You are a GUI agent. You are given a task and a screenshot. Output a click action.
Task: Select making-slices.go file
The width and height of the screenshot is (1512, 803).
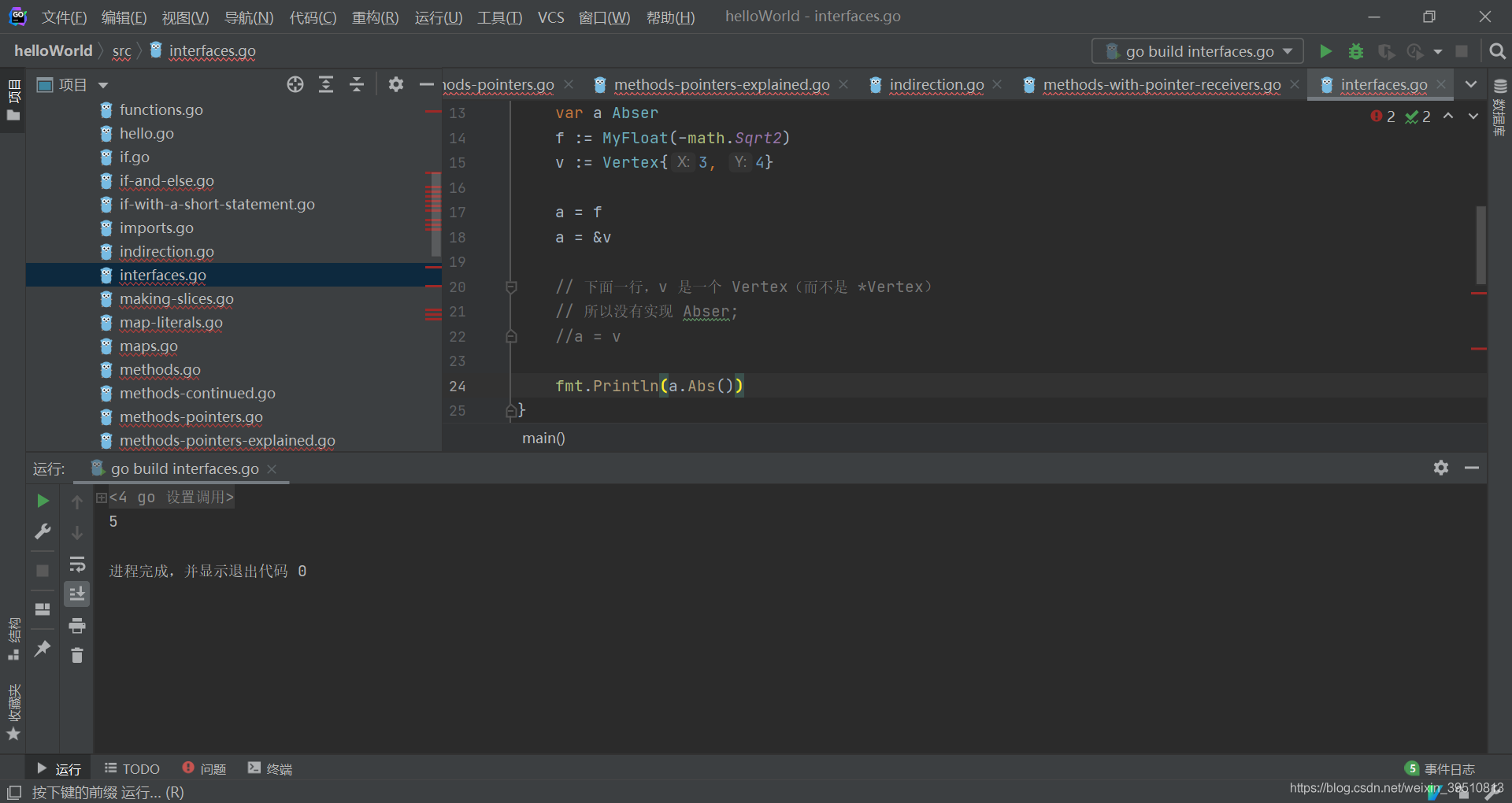176,298
